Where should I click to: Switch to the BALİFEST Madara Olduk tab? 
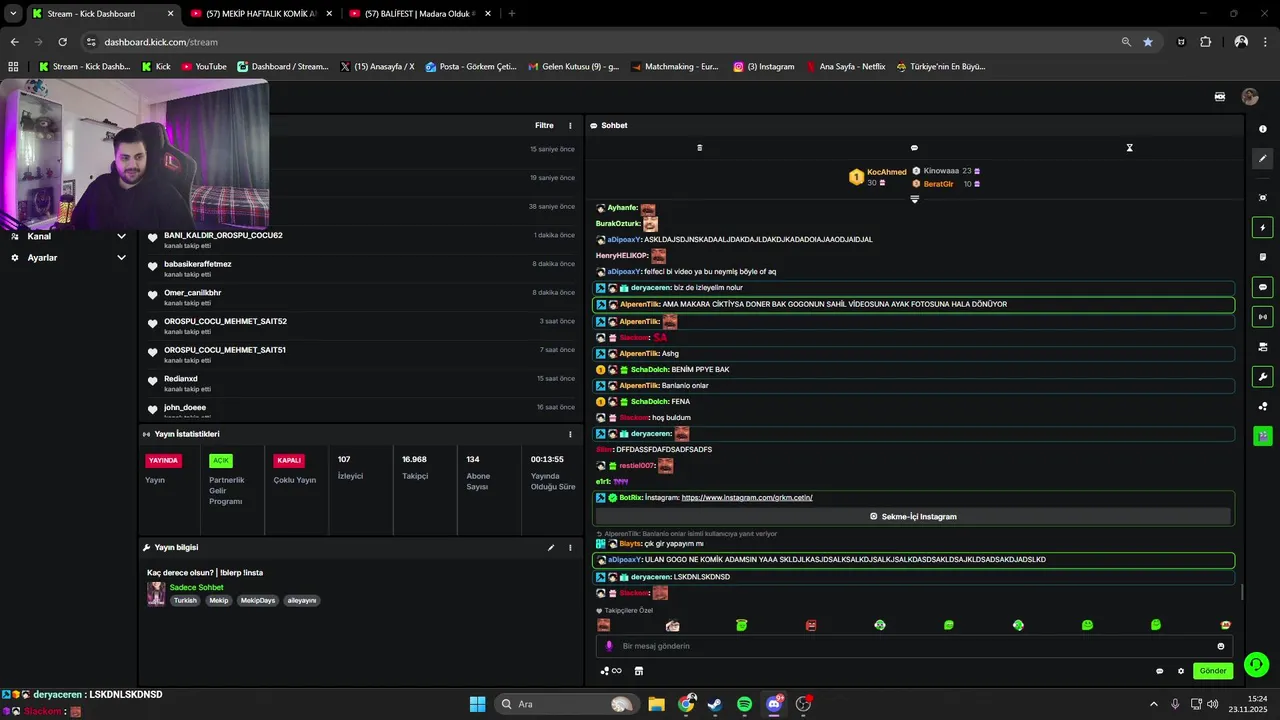click(419, 14)
